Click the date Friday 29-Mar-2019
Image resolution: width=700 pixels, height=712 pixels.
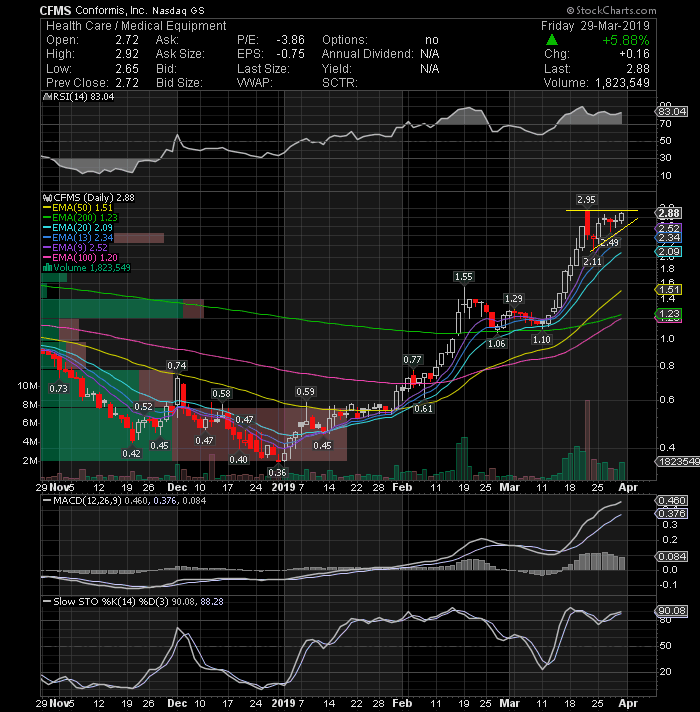click(595, 26)
